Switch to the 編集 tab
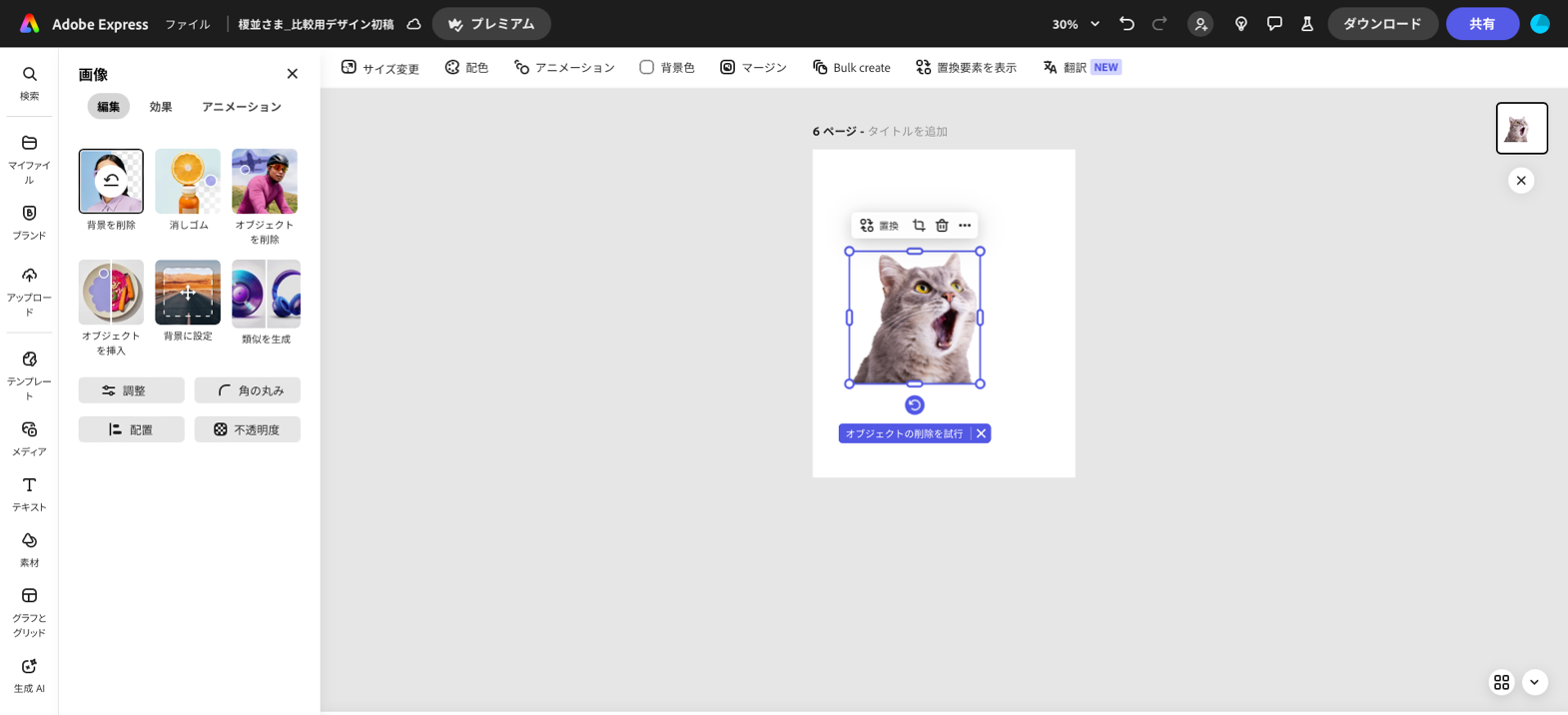 (109, 107)
